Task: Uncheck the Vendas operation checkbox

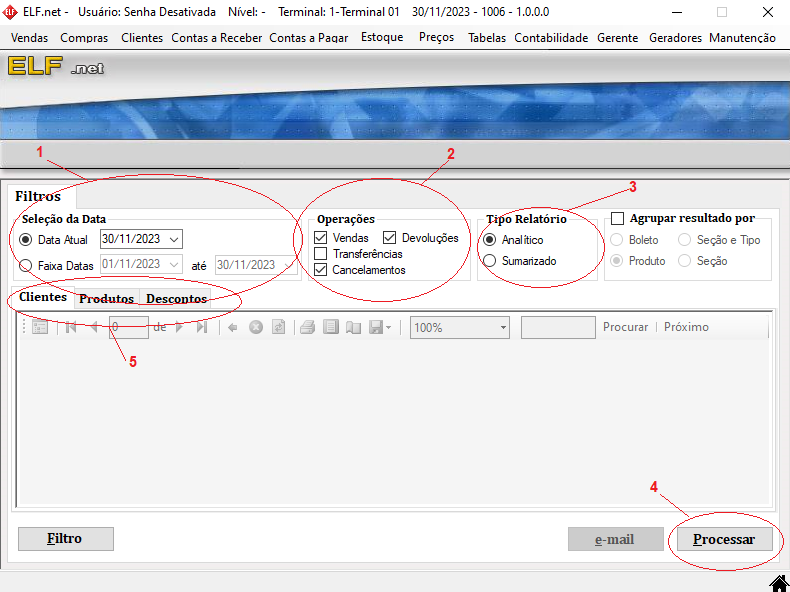Action: [320, 237]
